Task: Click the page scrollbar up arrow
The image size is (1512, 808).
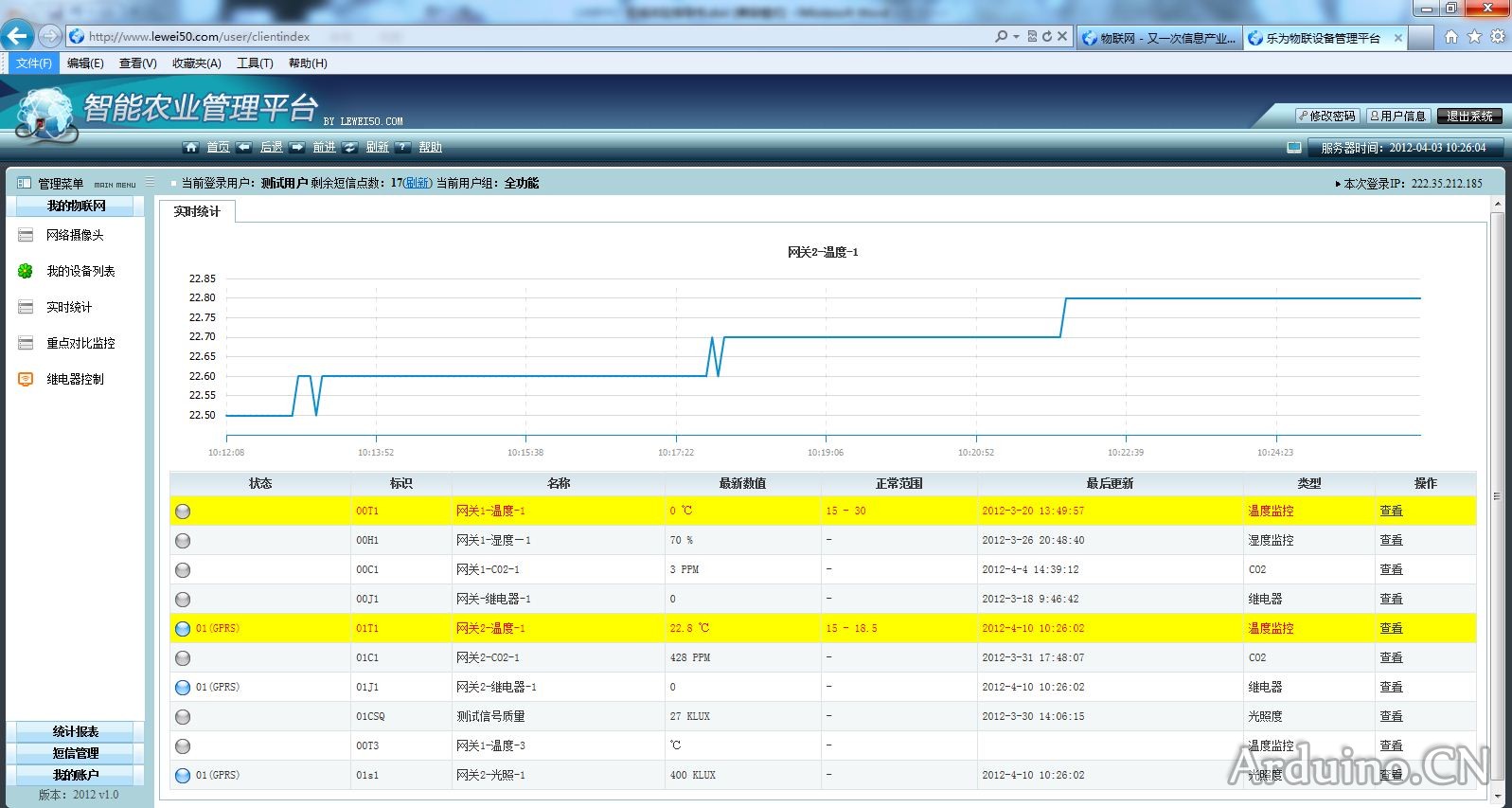Action: click(x=1497, y=205)
